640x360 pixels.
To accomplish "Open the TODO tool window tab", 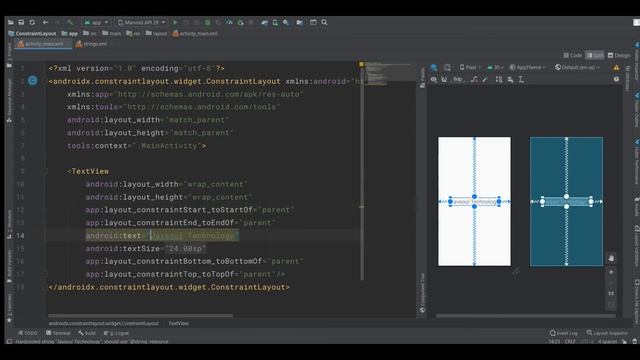I will point(28,333).
